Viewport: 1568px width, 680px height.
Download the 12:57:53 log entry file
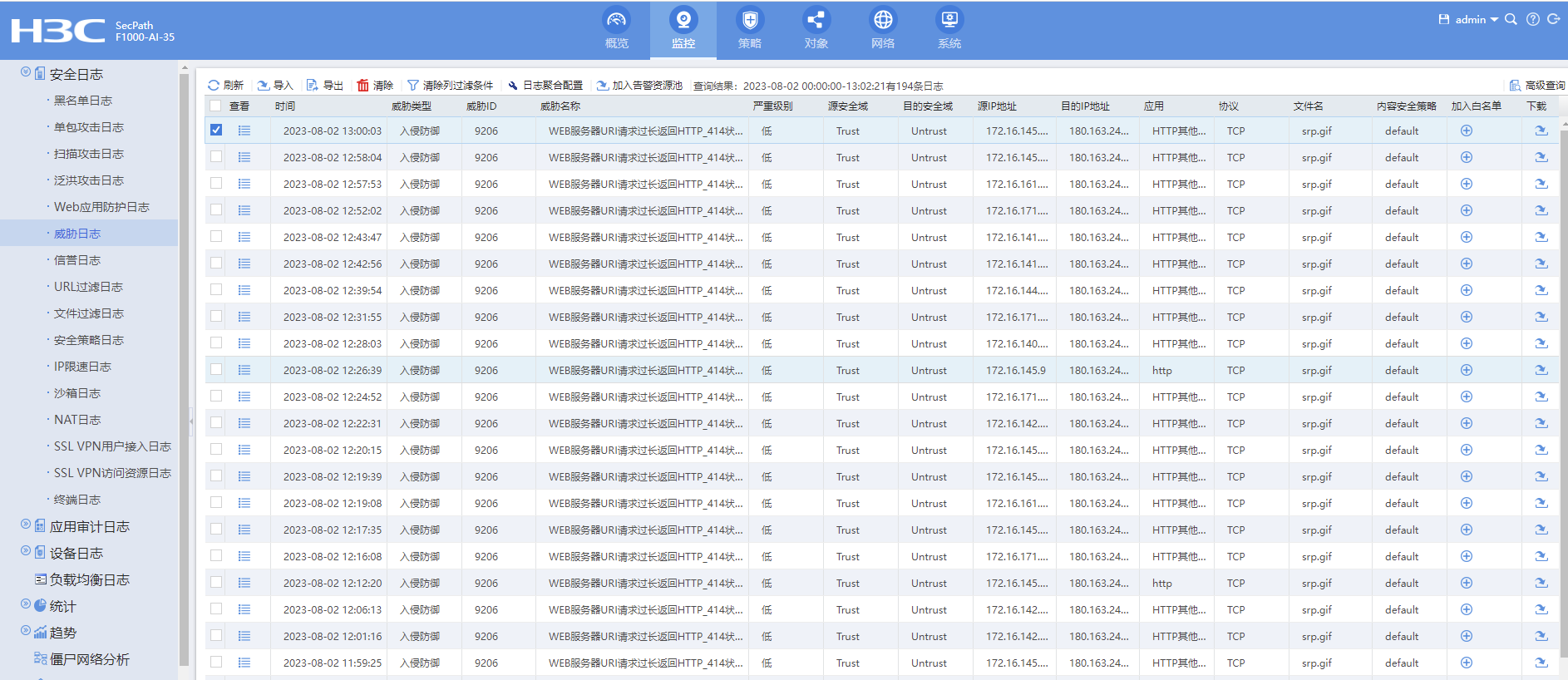(x=1541, y=184)
